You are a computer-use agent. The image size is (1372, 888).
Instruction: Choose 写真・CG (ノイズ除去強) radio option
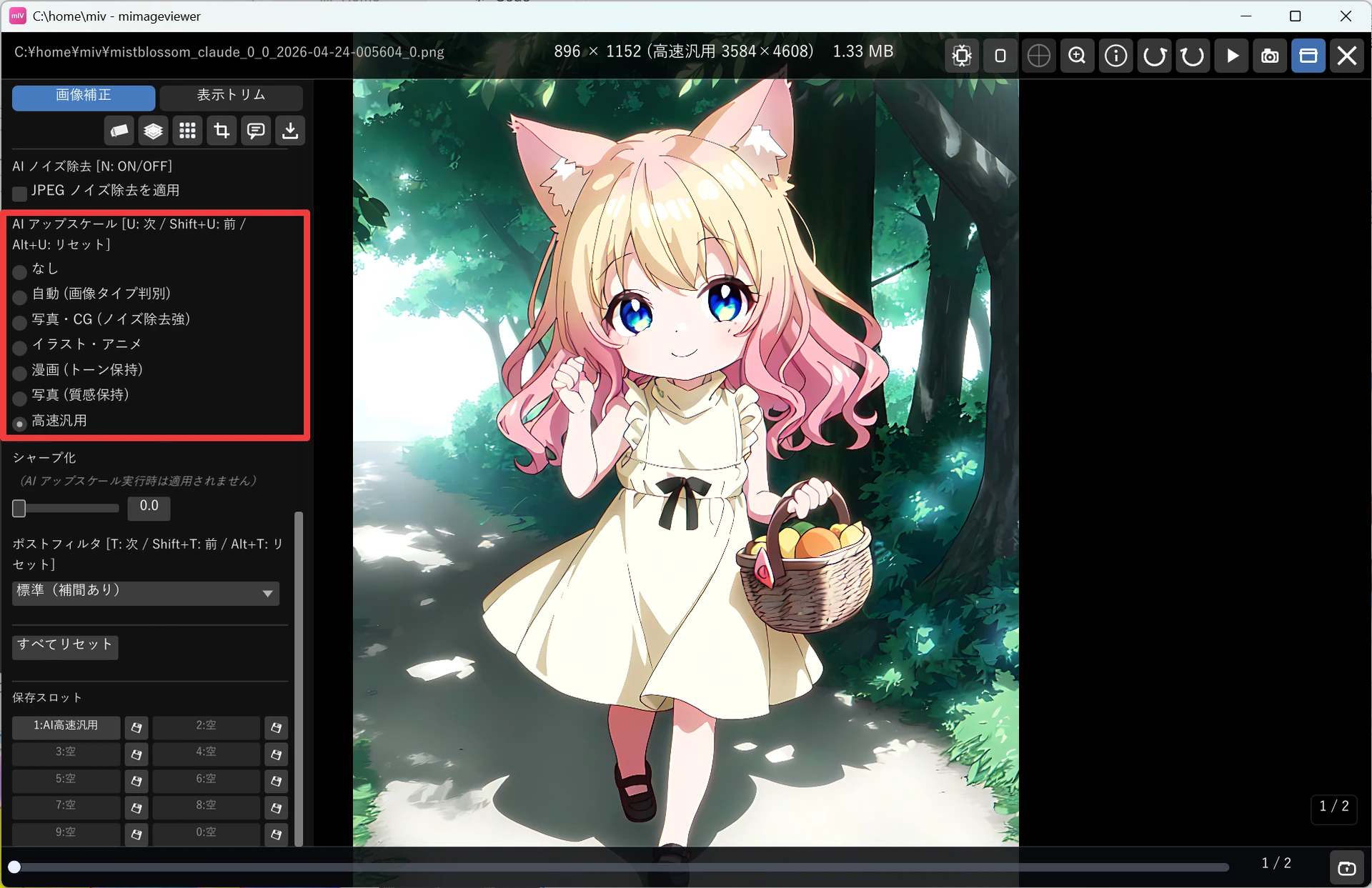pyautogui.click(x=20, y=321)
